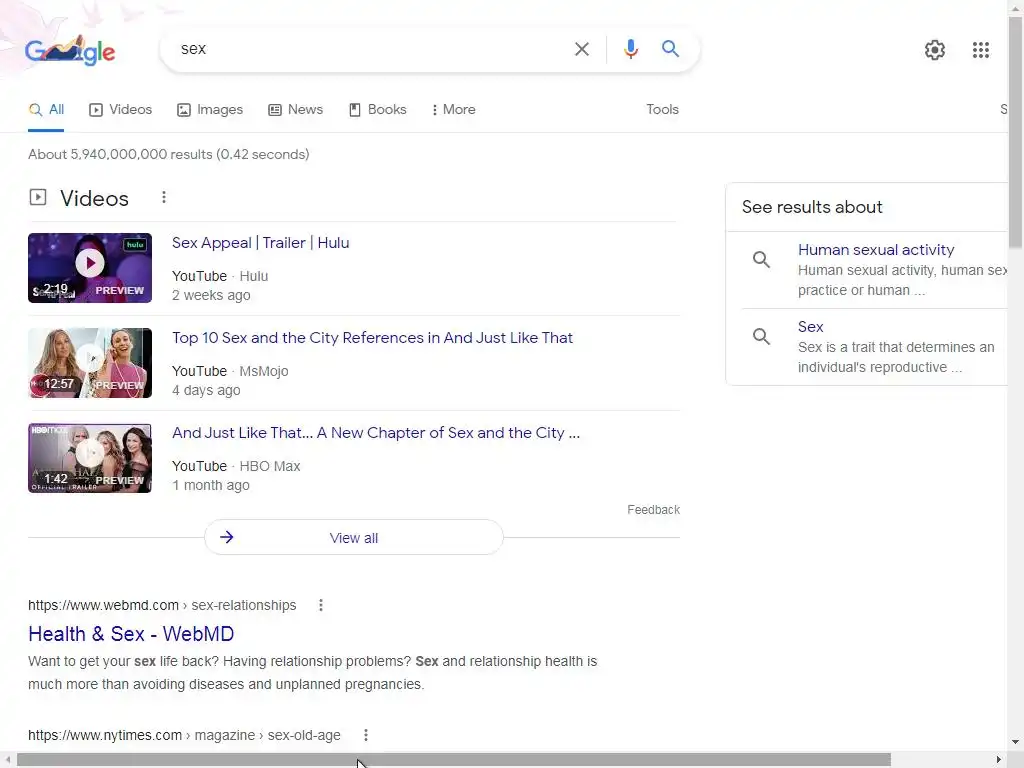Screen dimensions: 1024x768
Task: Open Human sexual activity result
Action: (875, 250)
